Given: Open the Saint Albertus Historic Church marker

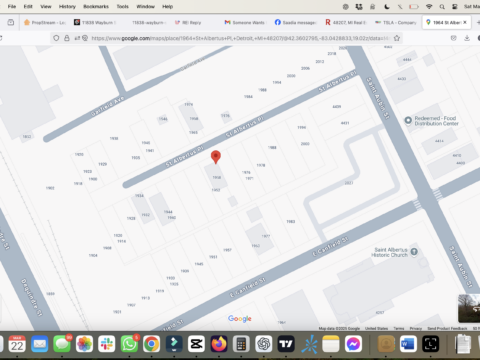Looking at the screenshot, I should click(414, 252).
